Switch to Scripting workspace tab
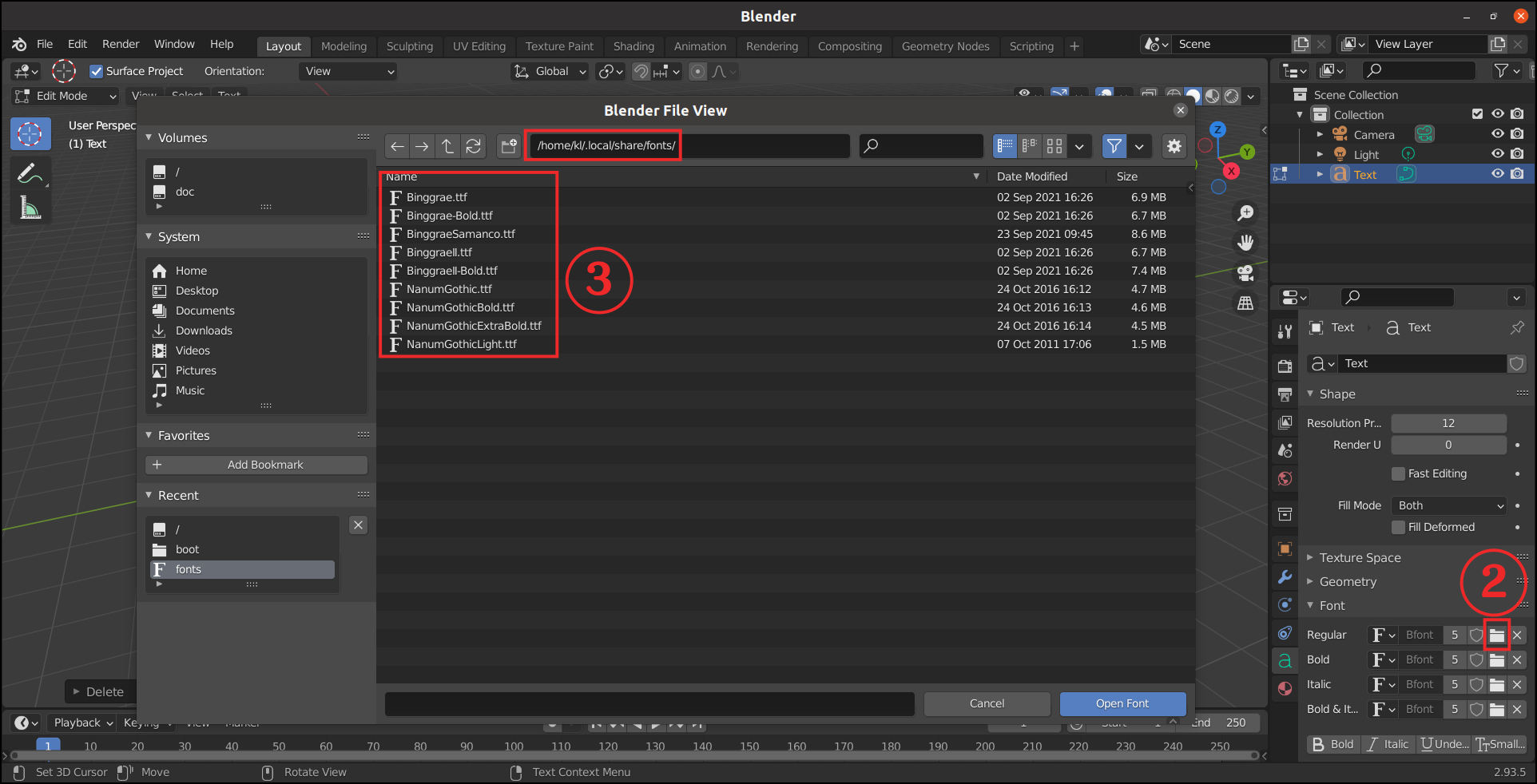This screenshot has height=784, width=1537. pos(1031,46)
